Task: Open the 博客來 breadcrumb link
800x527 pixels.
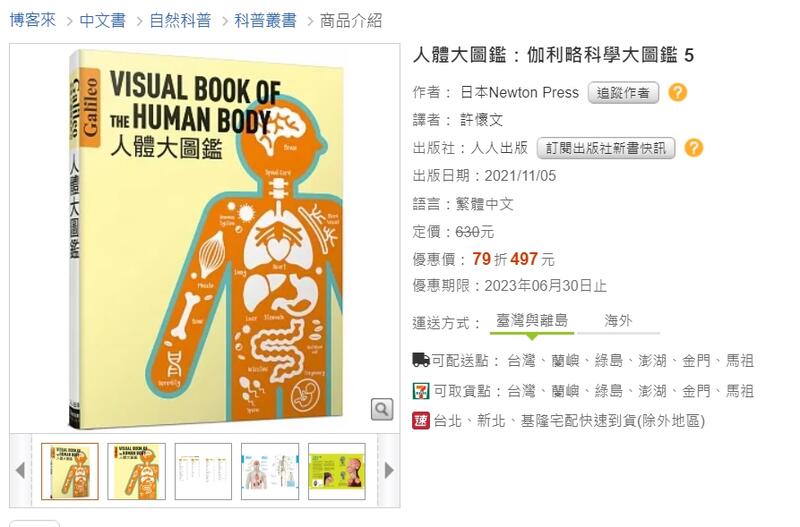Action: pyautogui.click(x=33, y=20)
